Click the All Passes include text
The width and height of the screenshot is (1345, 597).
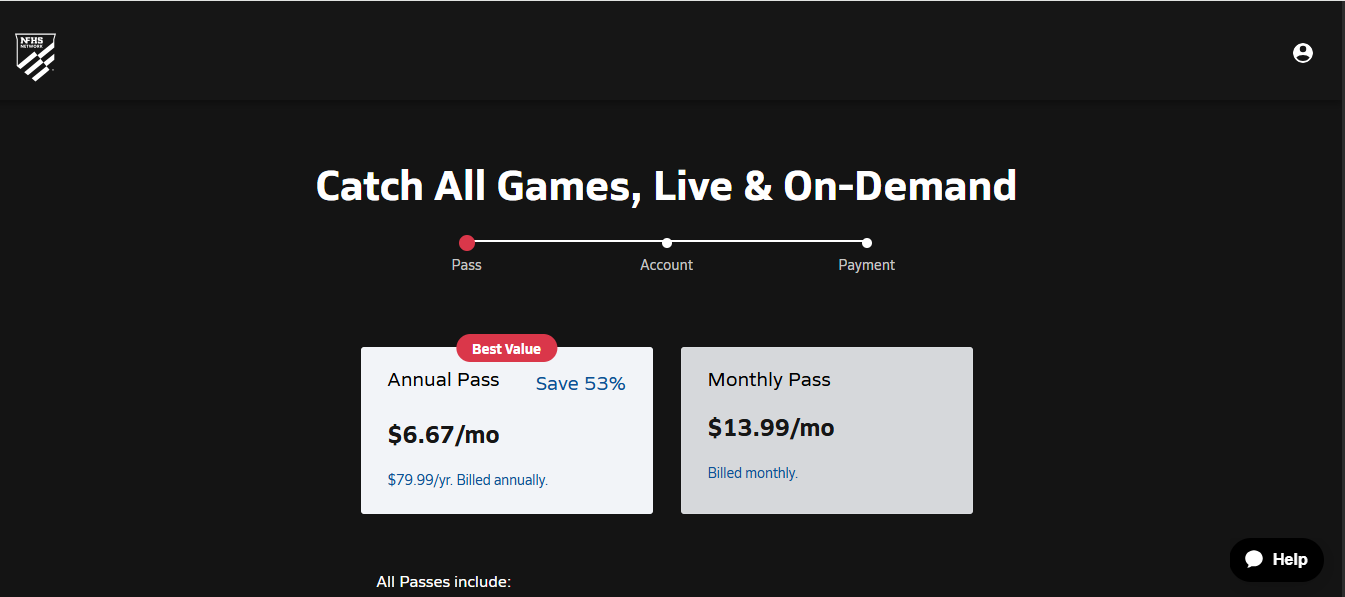tap(443, 582)
